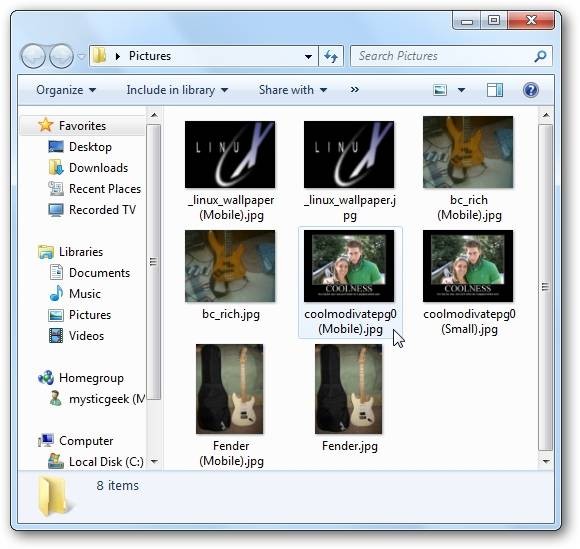Expand the breadcrumb arrow before Pictures
The height and width of the screenshot is (549, 580).
pos(118,56)
